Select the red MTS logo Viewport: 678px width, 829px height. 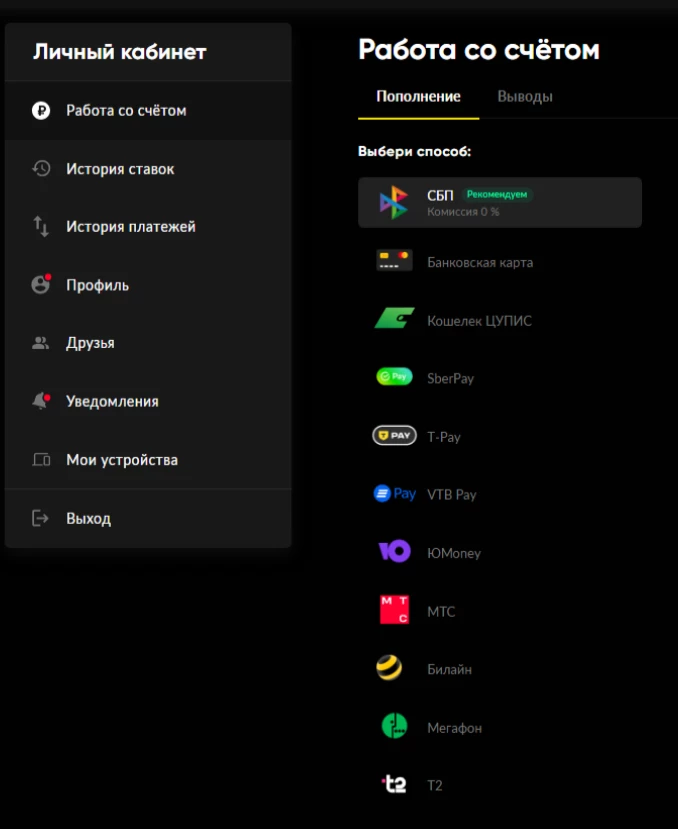(x=394, y=610)
